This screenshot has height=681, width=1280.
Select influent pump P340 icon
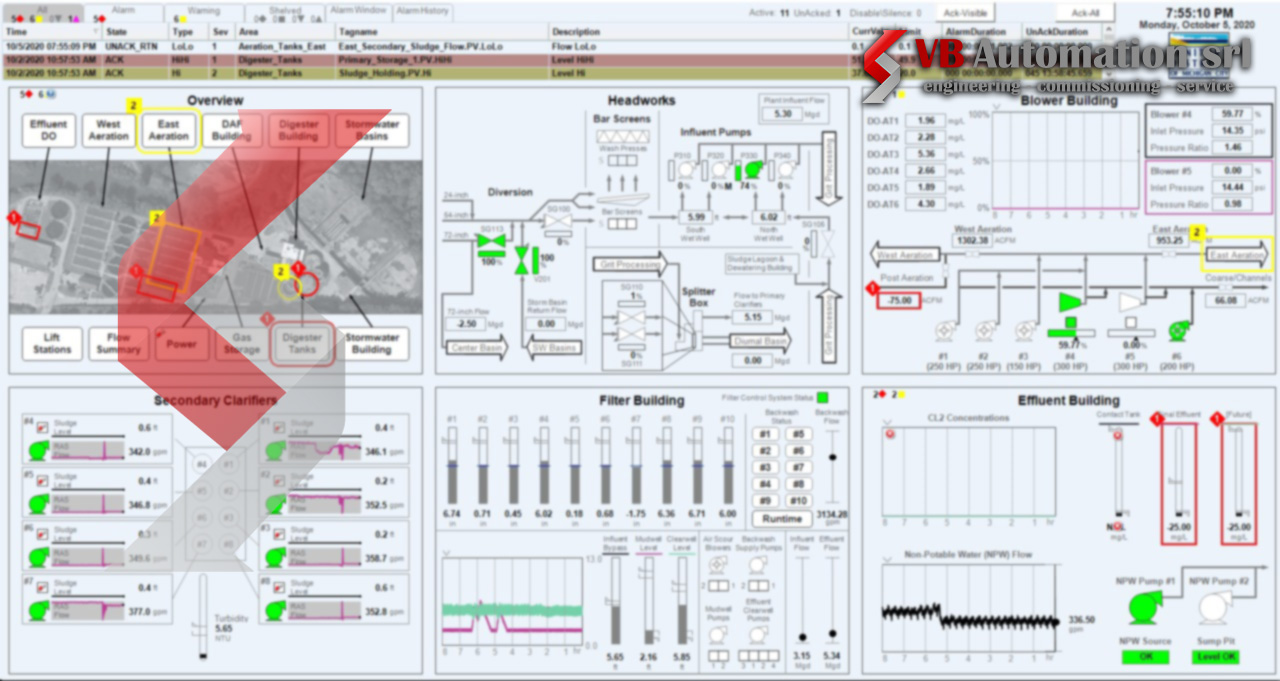point(785,170)
